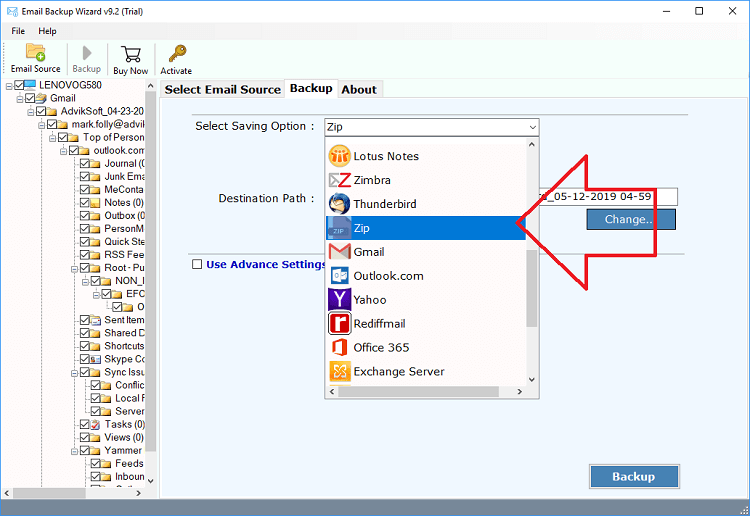Collapse the AdvikSoft_04-23 tree node
Image resolution: width=750 pixels, height=516 pixels.
coord(31,112)
